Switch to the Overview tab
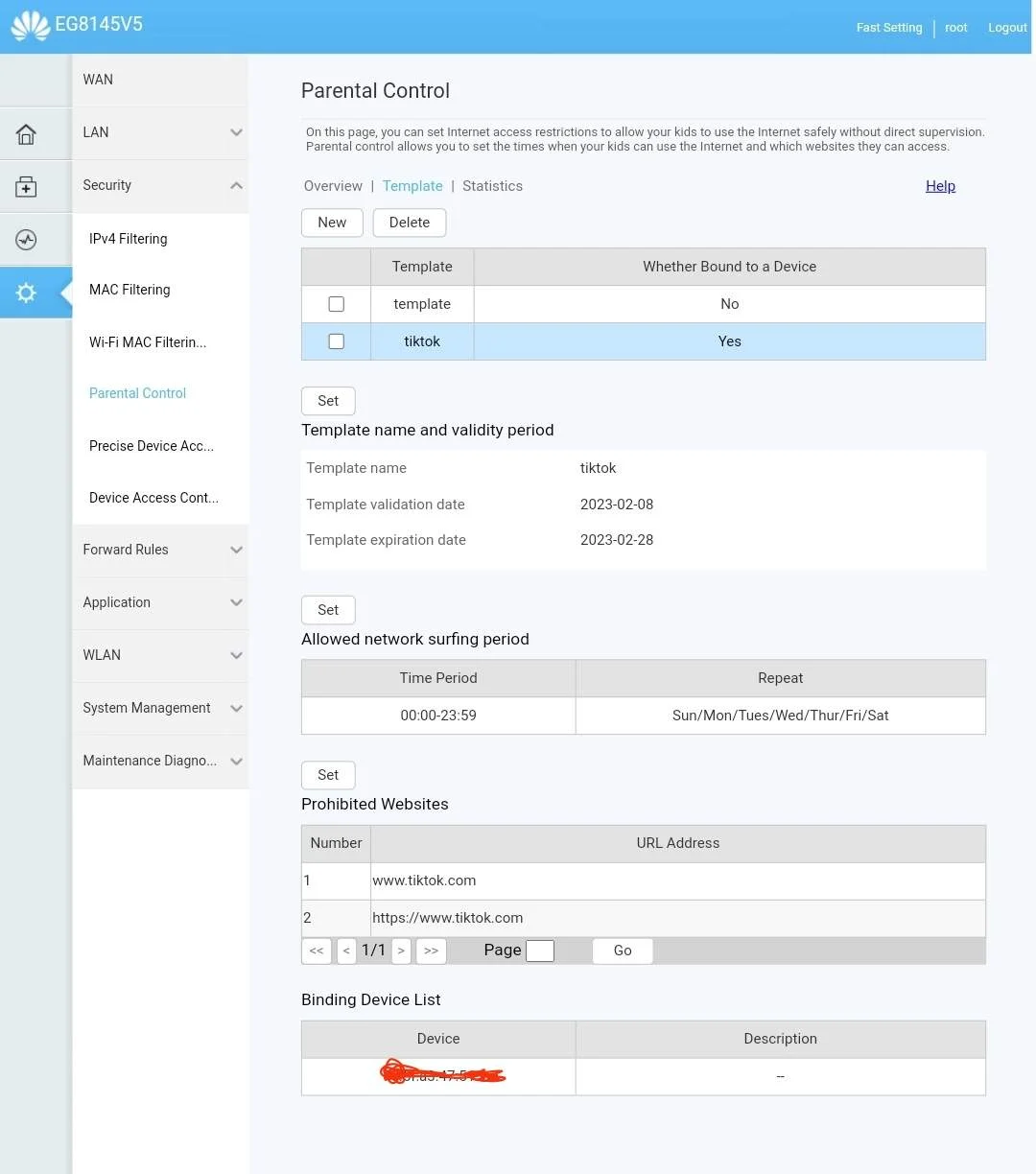The height and width of the screenshot is (1174, 1036). coord(333,186)
